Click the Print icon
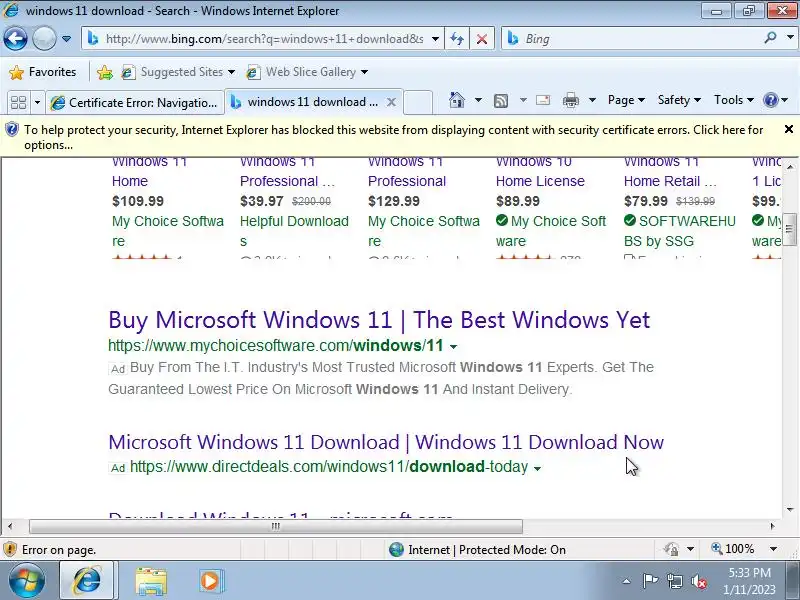Image resolution: width=800 pixels, height=600 pixels. [570, 100]
